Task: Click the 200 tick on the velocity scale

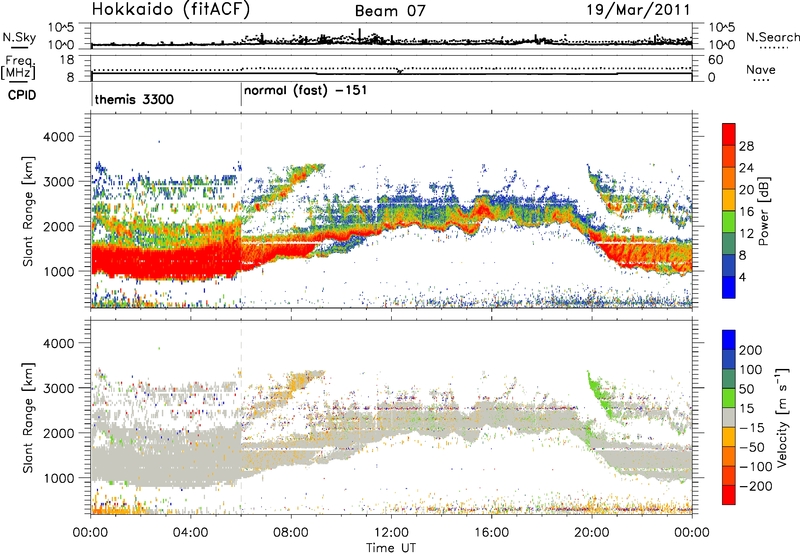Action: pos(751,350)
